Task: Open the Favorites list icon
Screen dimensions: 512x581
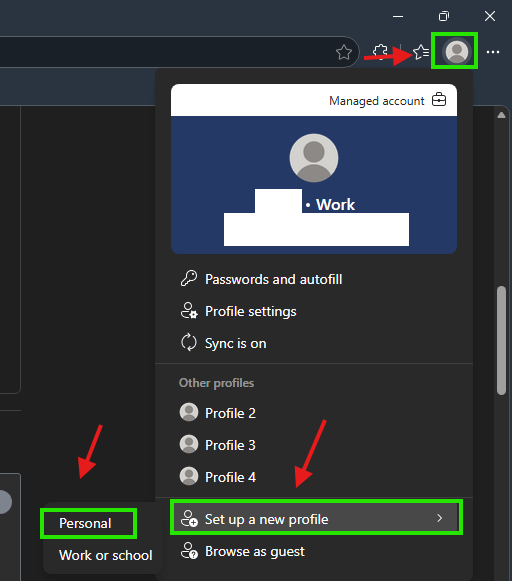Action: (x=421, y=52)
